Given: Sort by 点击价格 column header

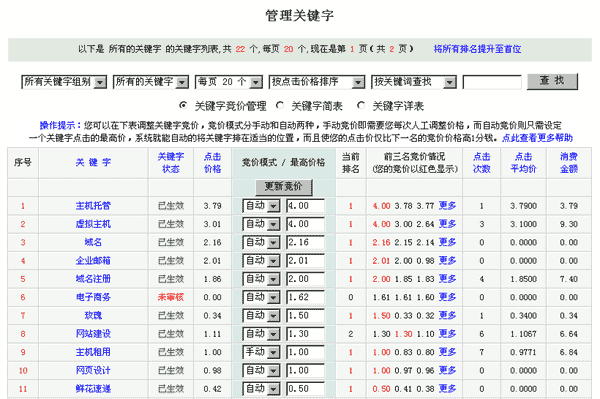Looking at the screenshot, I should (x=212, y=163).
